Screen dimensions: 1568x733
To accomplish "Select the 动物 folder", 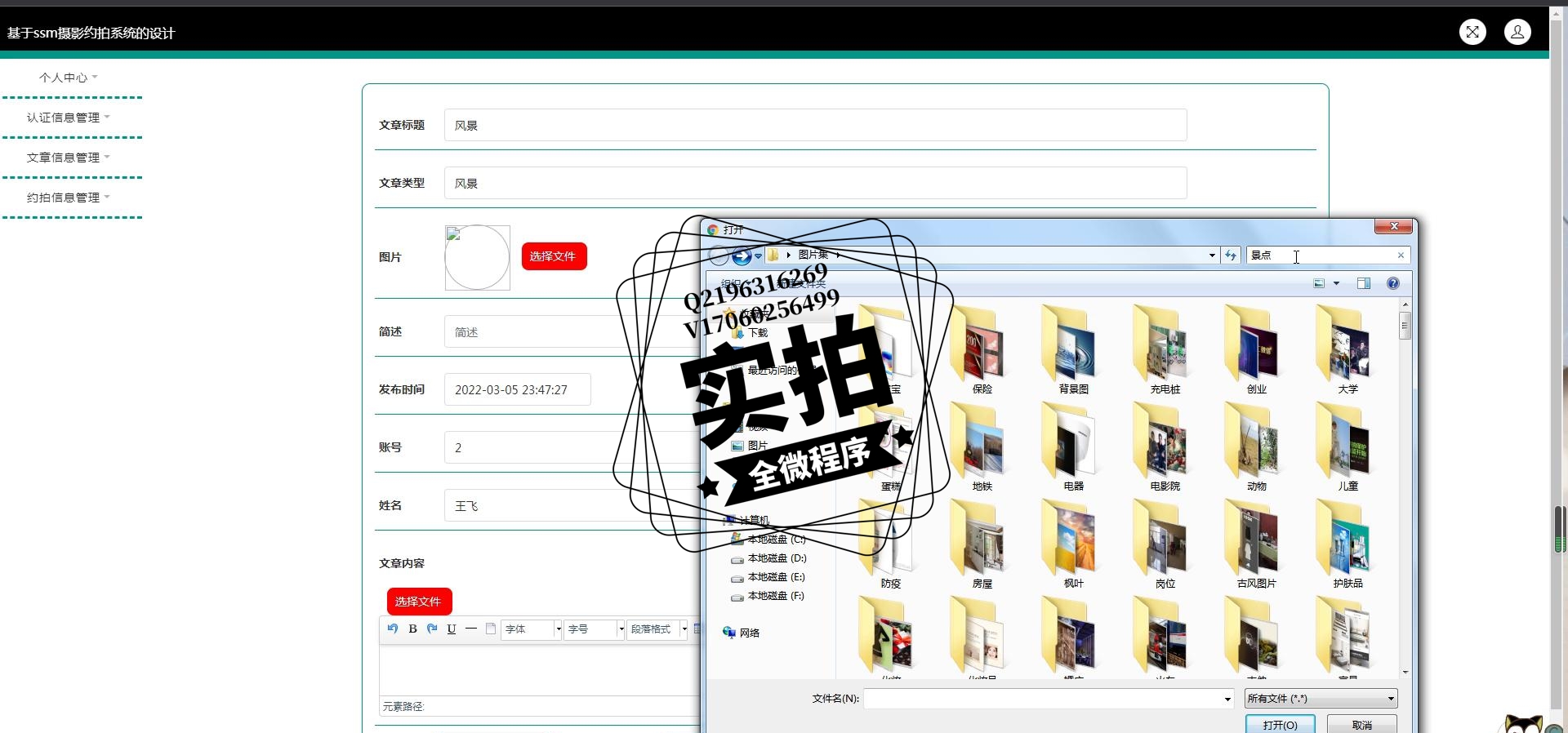I will (x=1257, y=447).
